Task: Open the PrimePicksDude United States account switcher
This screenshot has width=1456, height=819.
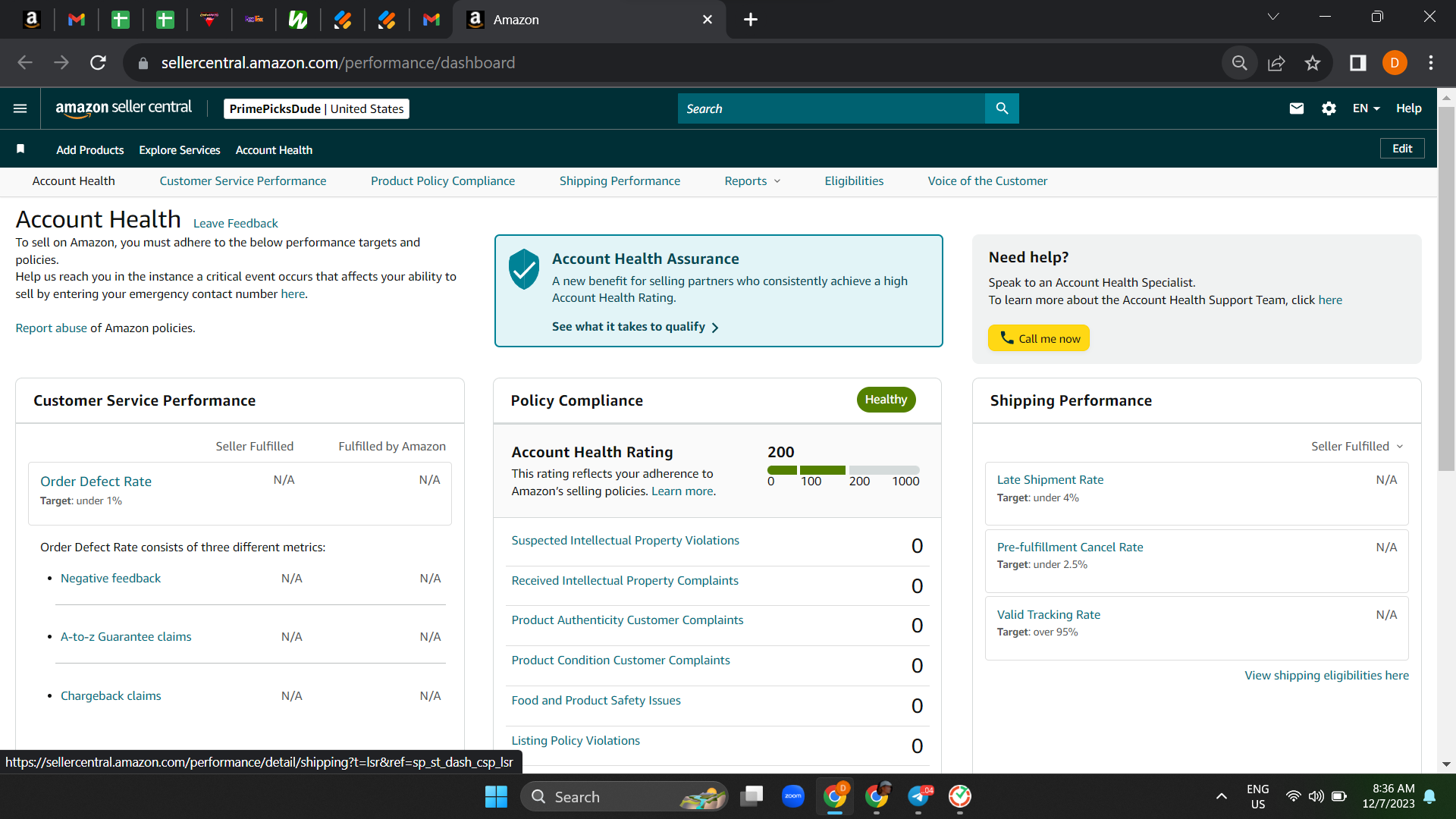Action: point(316,108)
